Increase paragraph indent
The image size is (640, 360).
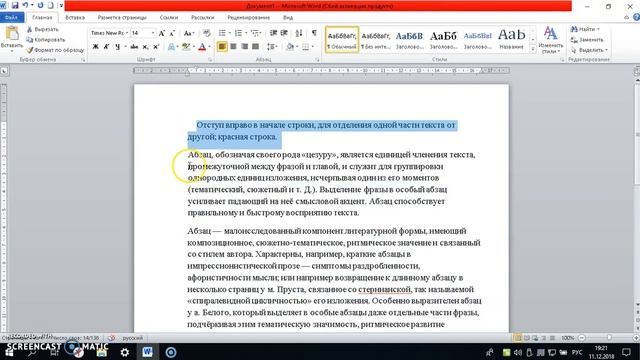click(x=284, y=33)
